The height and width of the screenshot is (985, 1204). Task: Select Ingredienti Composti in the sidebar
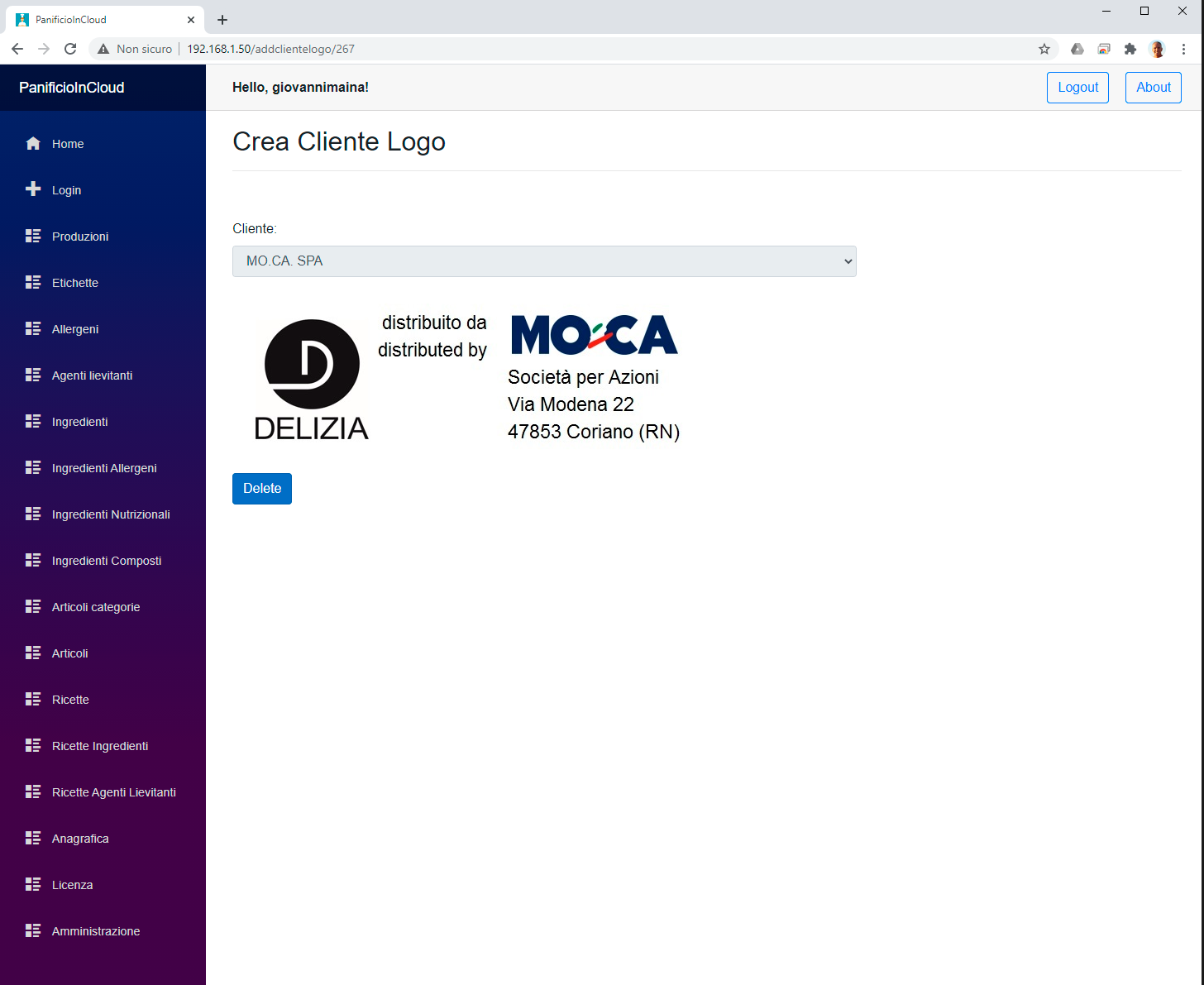point(103,561)
